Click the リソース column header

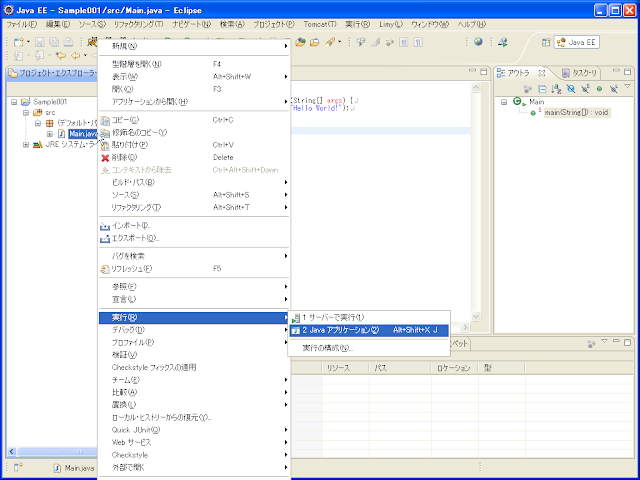tap(346, 368)
